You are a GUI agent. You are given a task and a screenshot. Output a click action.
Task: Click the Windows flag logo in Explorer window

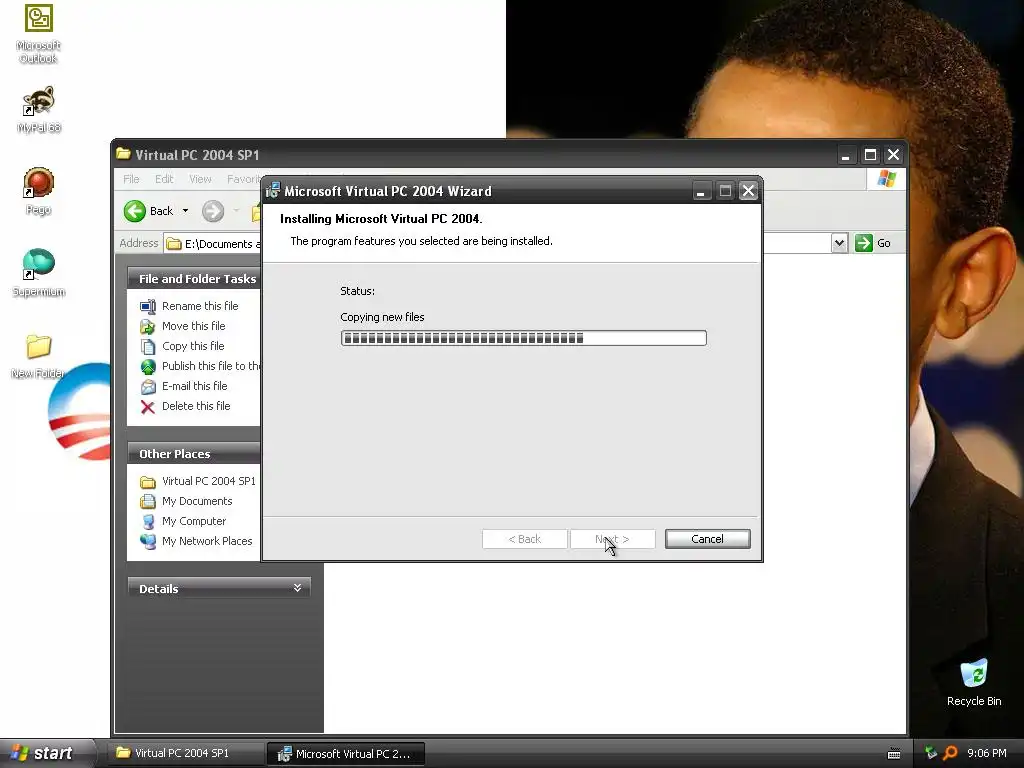click(887, 178)
